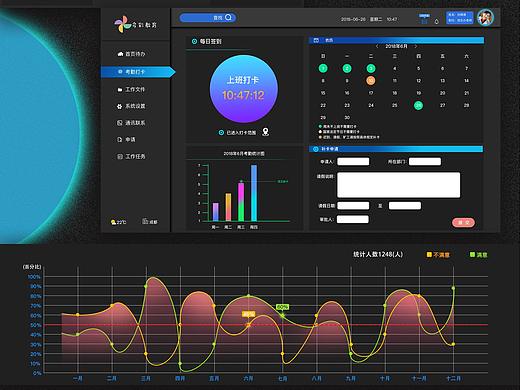The width and height of the screenshot is (520, 390).
Task: Select day 22 in the calendar
Action: (x=323, y=105)
